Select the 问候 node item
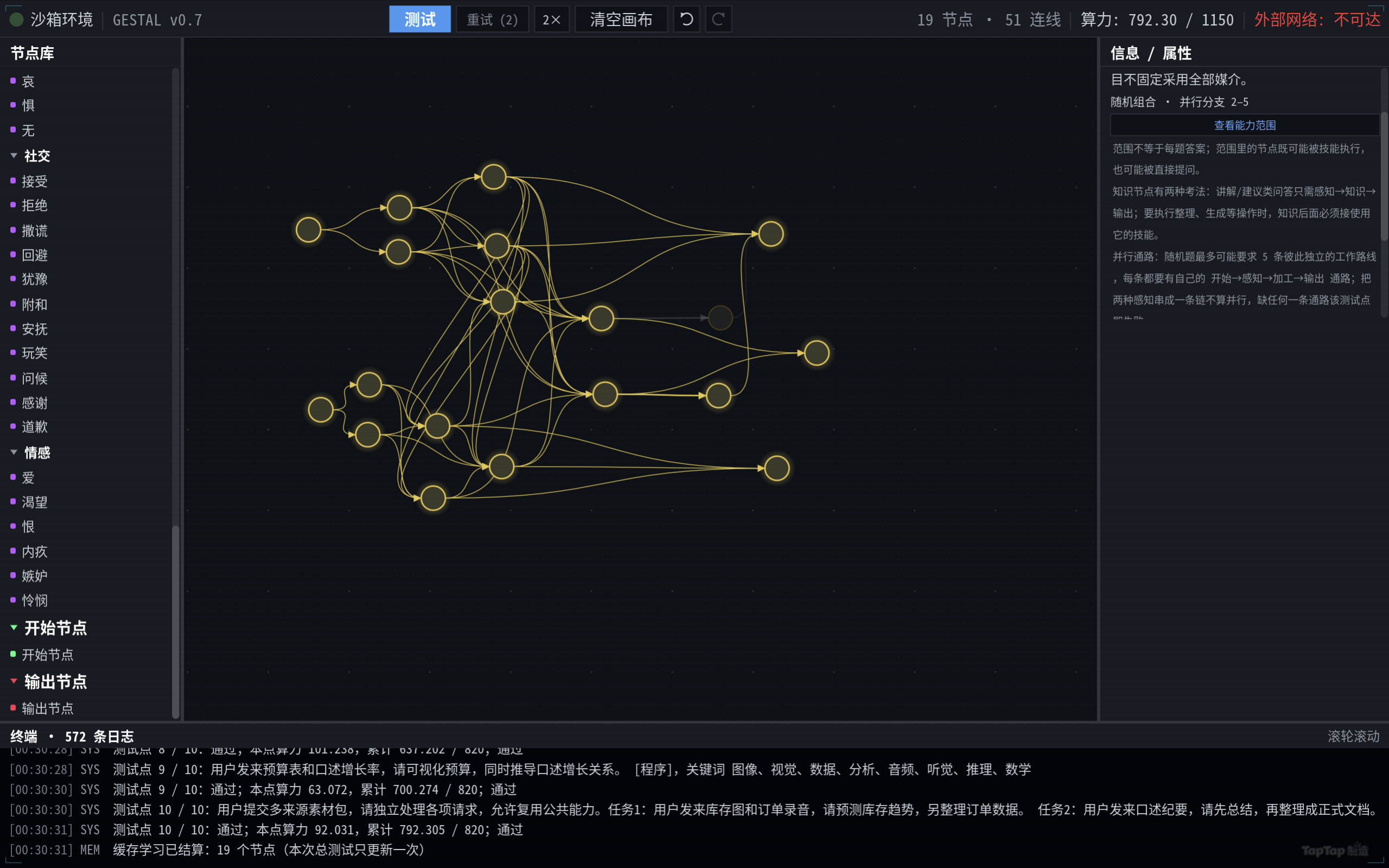 [x=29, y=378]
